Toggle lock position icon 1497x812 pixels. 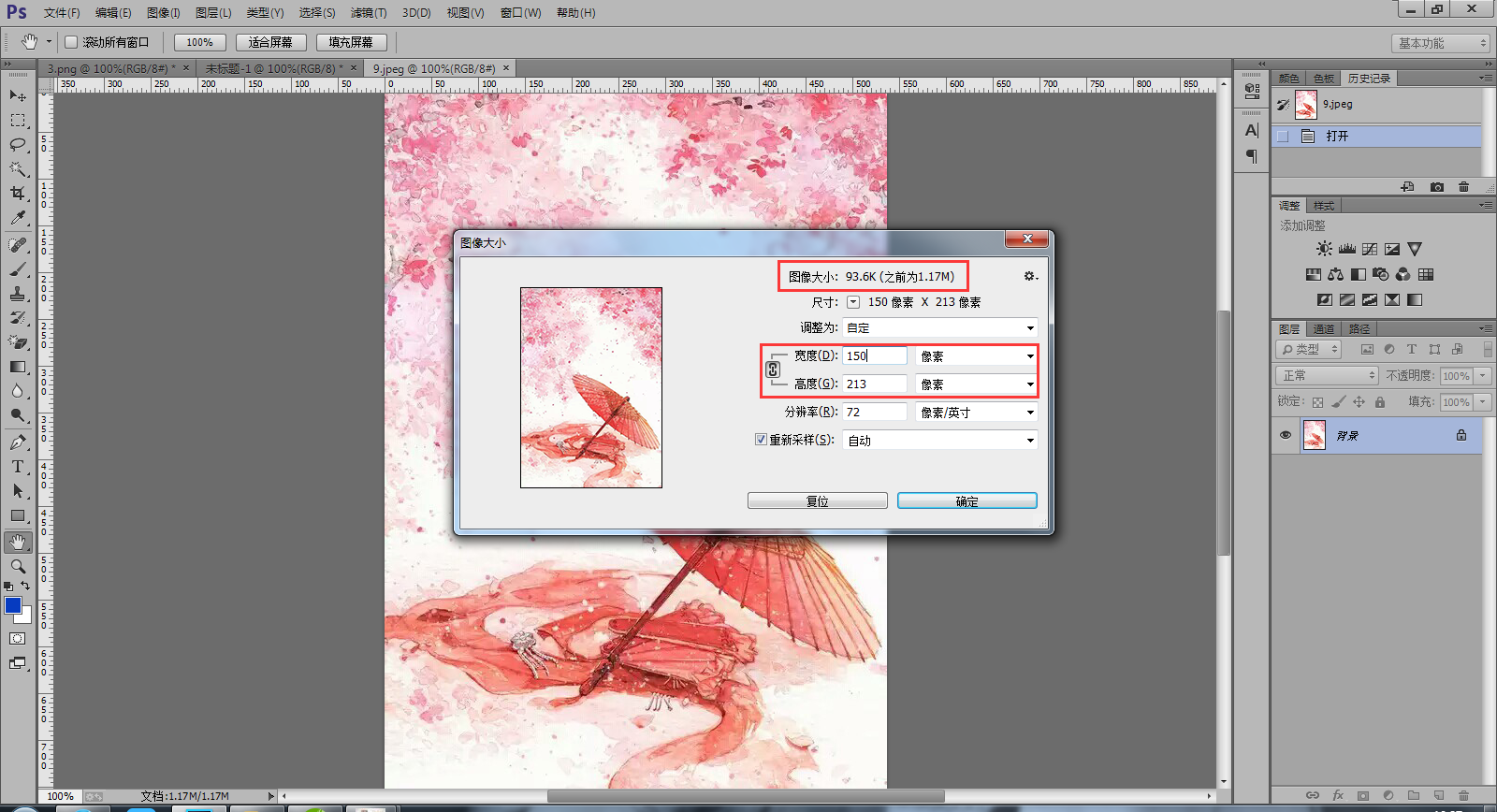(x=1359, y=402)
